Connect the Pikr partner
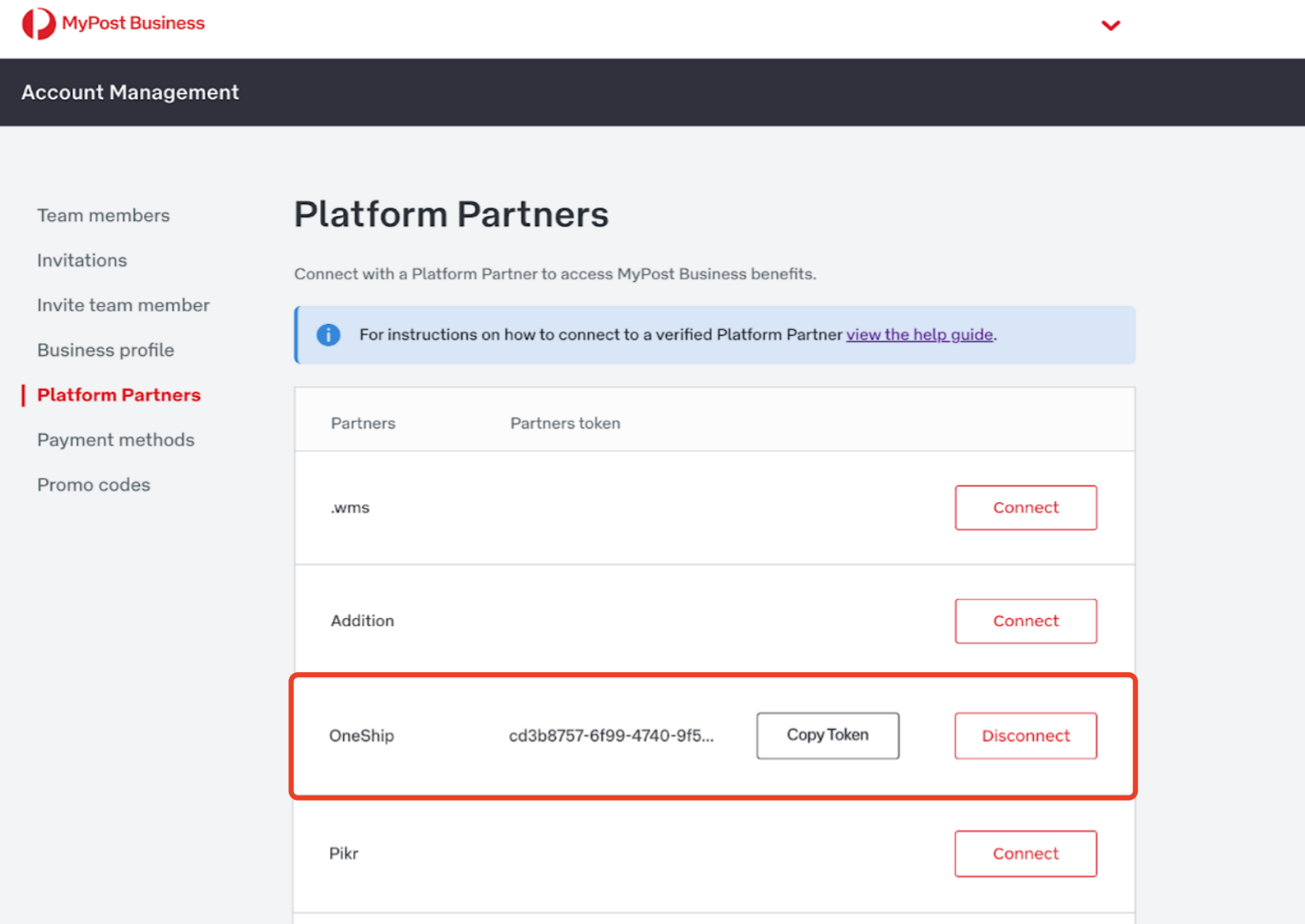 (1025, 854)
